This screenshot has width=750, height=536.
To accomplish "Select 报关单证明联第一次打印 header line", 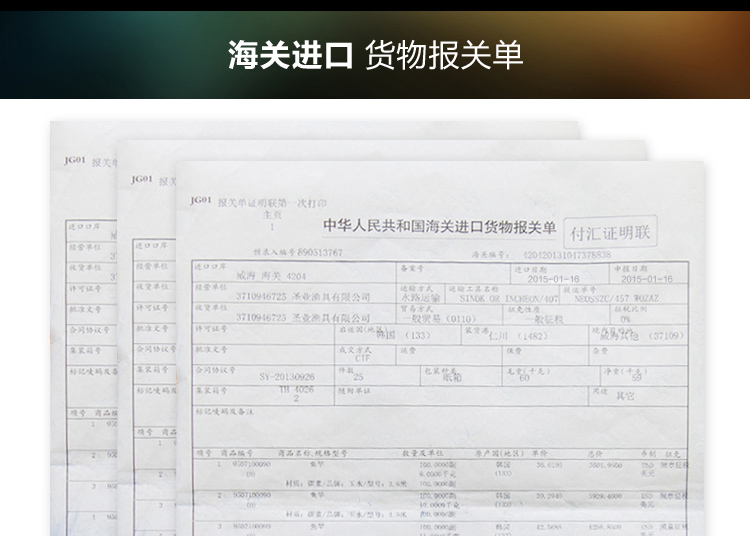I will (272, 203).
